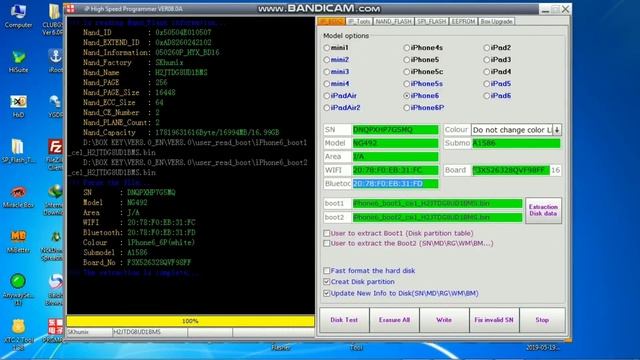The height and width of the screenshot is (360, 640).
Task: Click the yellow 100% progress bar
Action: (190, 321)
